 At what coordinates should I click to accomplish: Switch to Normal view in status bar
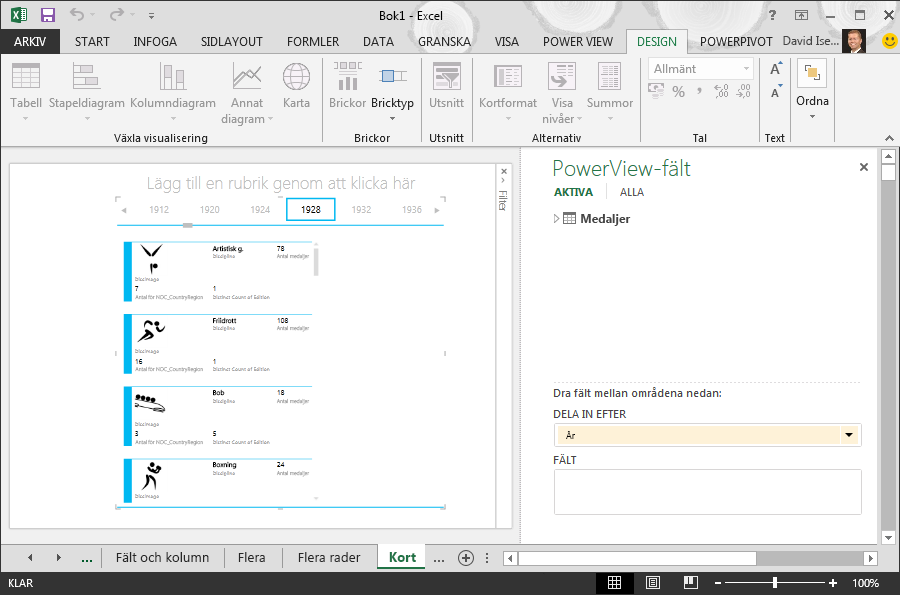(614, 583)
